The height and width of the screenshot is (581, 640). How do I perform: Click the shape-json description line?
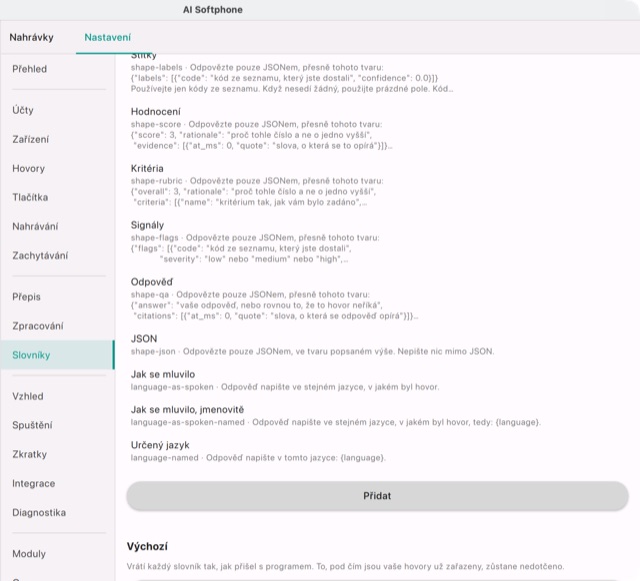(312, 351)
